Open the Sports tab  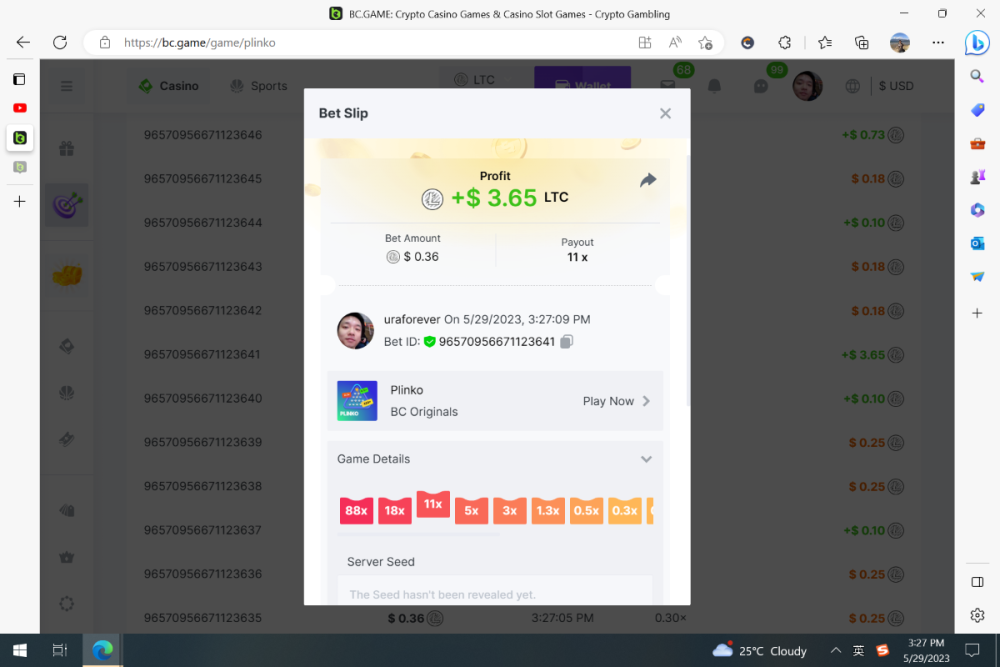(259, 86)
